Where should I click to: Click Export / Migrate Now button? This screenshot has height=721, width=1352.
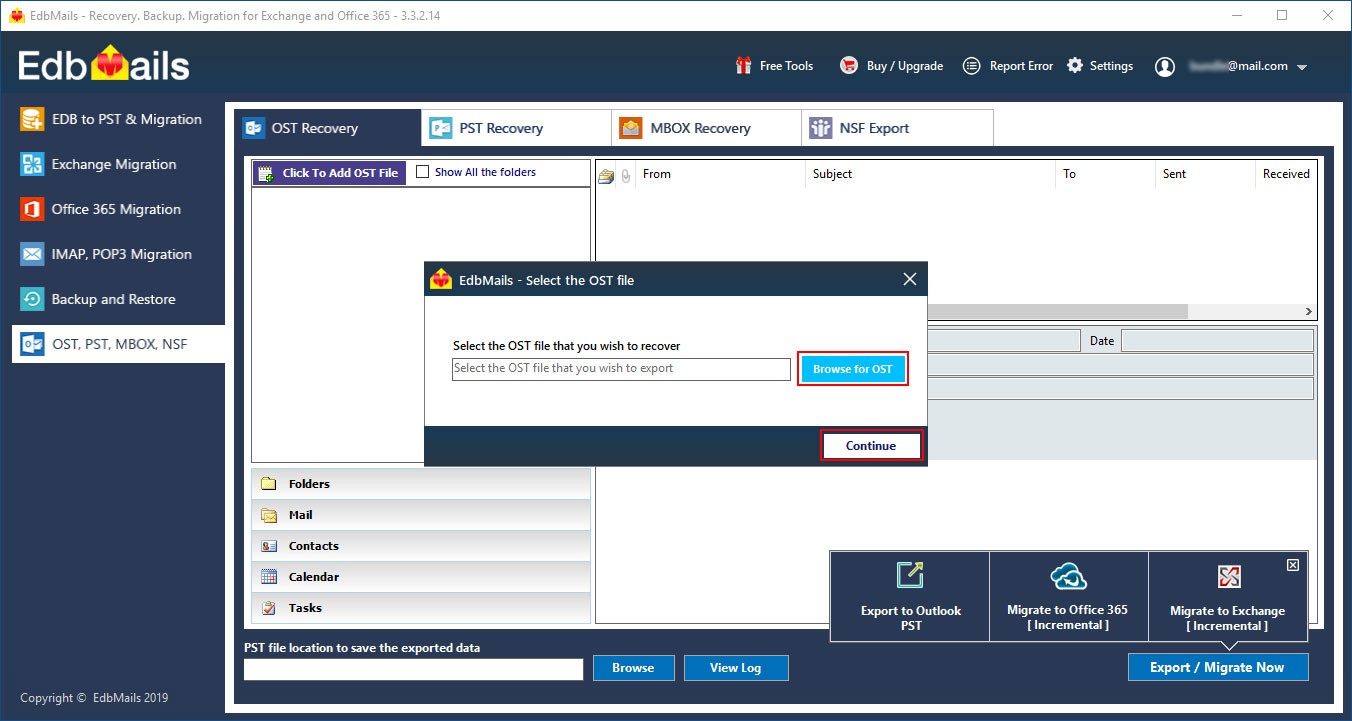pyautogui.click(x=1217, y=667)
